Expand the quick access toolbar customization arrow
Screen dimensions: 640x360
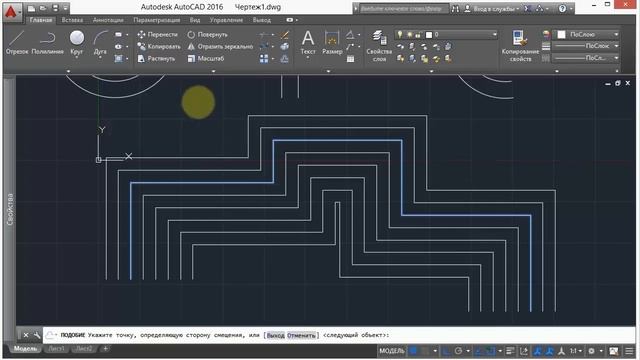65,8
